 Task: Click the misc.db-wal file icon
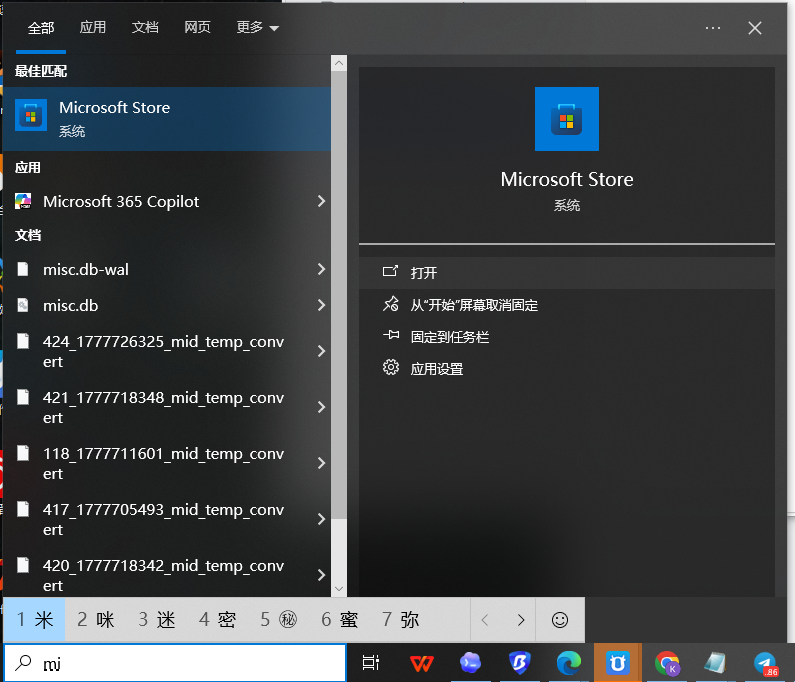pyautogui.click(x=23, y=269)
